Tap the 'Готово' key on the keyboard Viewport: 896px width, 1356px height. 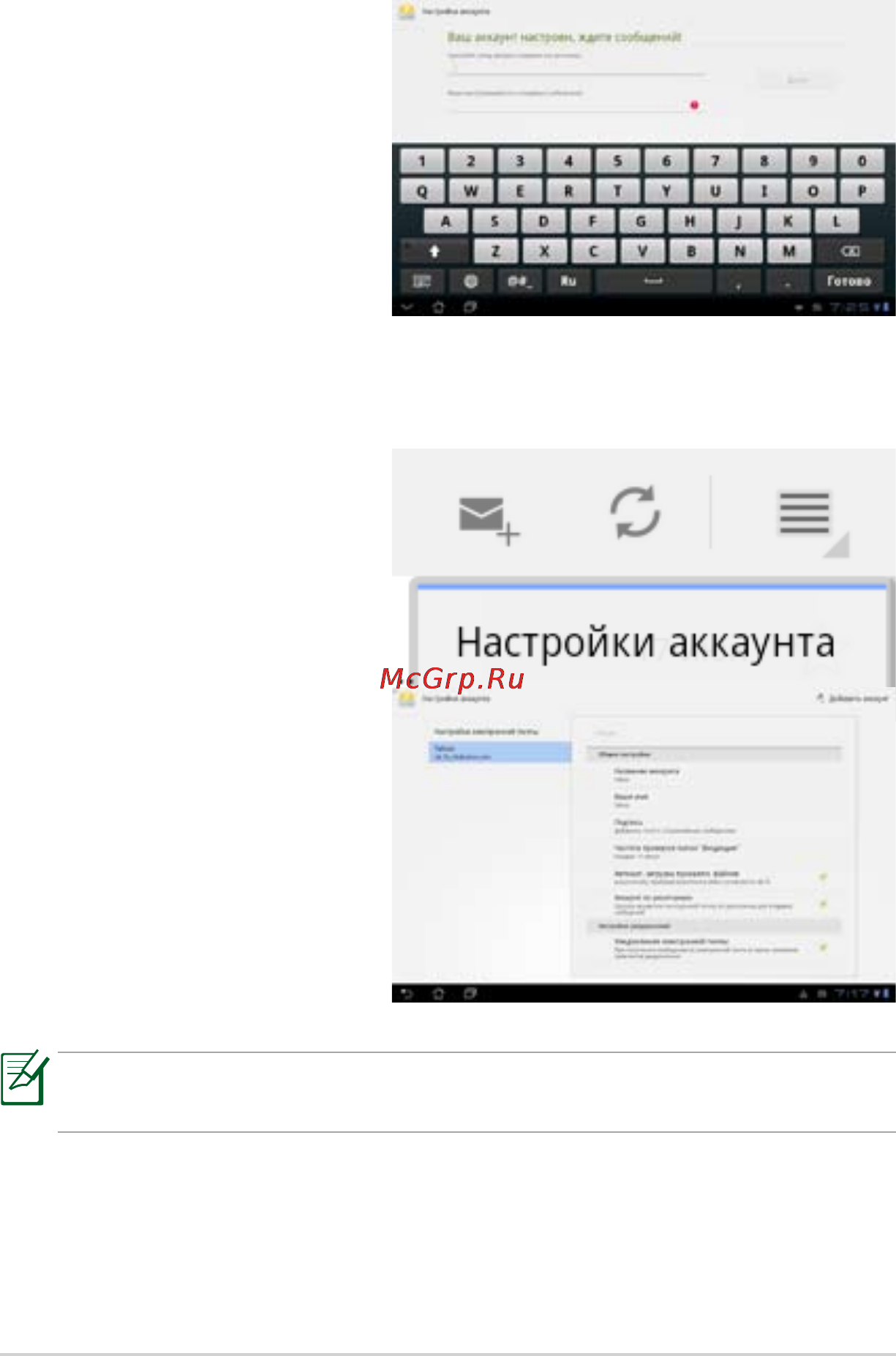coord(849,281)
